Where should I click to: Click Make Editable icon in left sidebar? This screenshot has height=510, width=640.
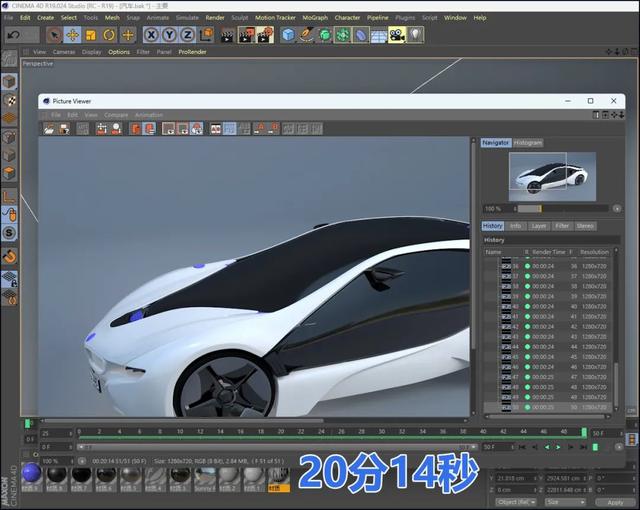pos(9,59)
